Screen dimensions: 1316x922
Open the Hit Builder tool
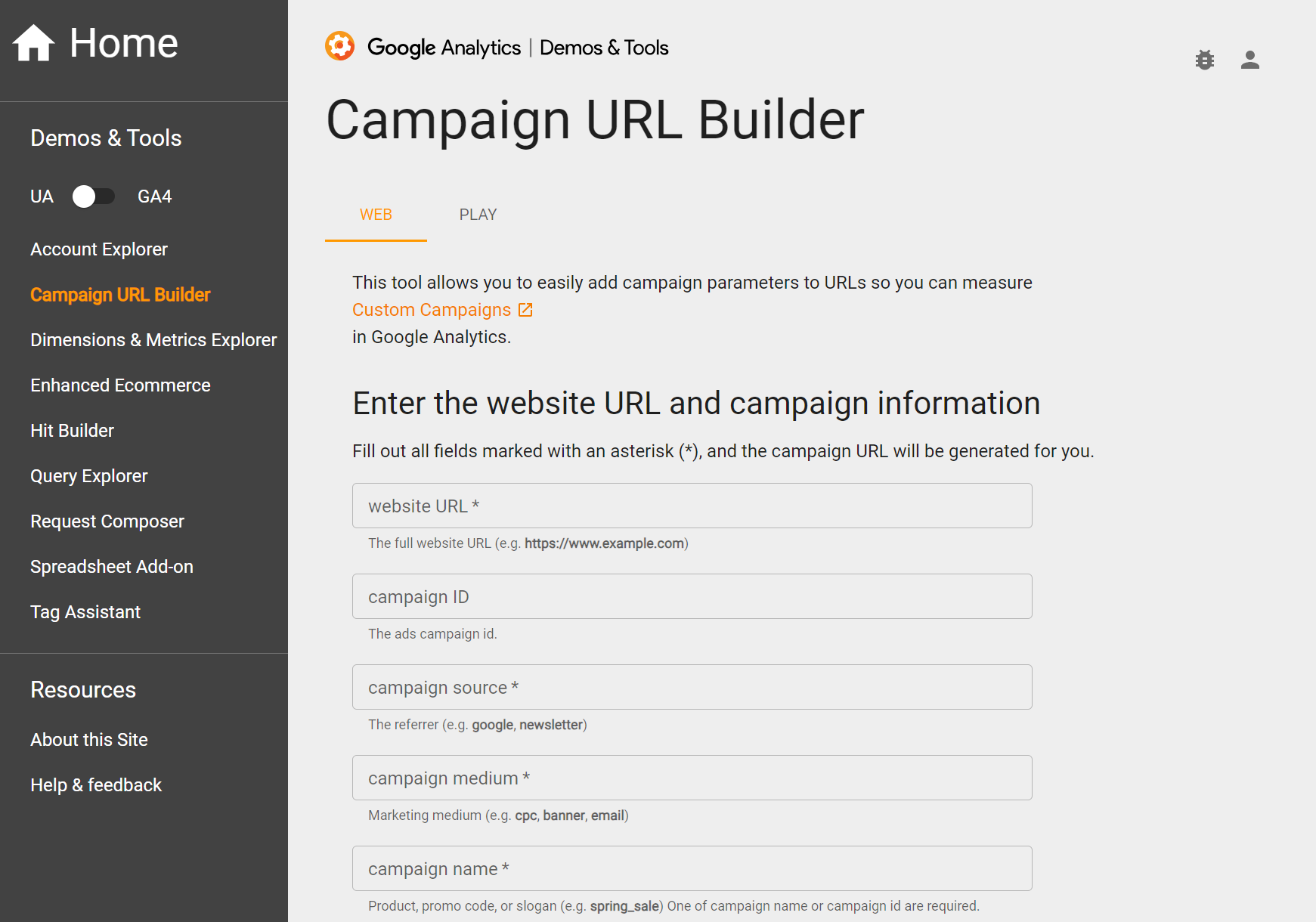72,431
